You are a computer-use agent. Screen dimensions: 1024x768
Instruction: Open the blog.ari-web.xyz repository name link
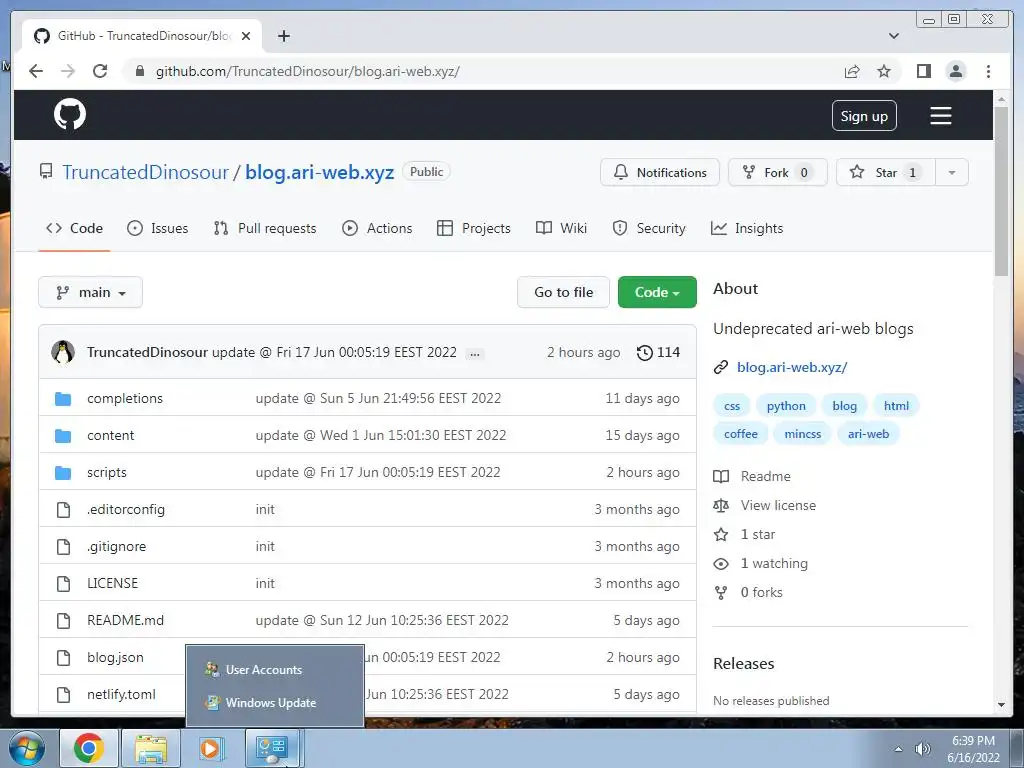pos(319,172)
